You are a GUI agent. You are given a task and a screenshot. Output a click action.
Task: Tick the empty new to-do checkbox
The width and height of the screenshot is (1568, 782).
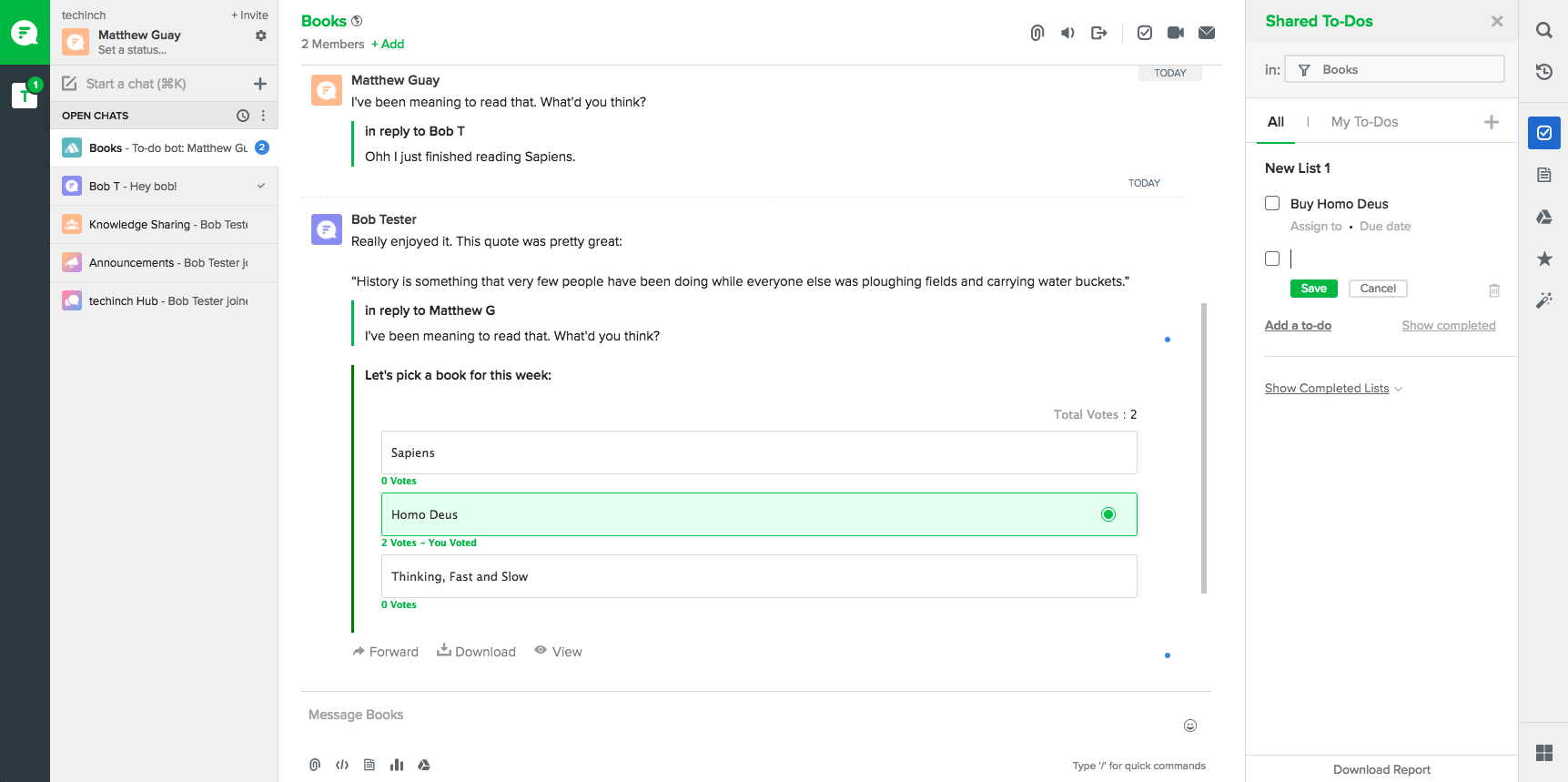click(x=1272, y=259)
